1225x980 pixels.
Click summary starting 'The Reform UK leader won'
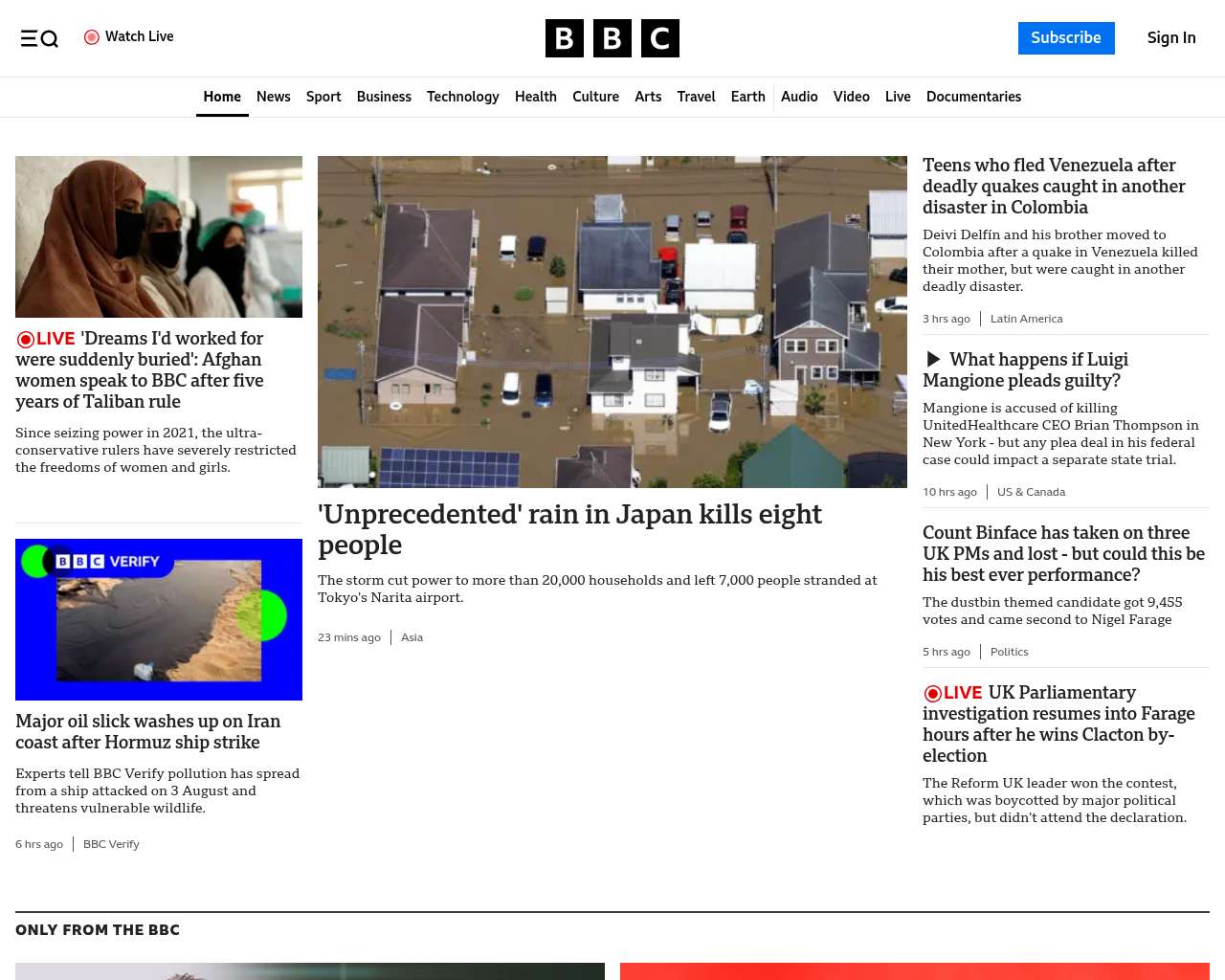(x=1055, y=800)
